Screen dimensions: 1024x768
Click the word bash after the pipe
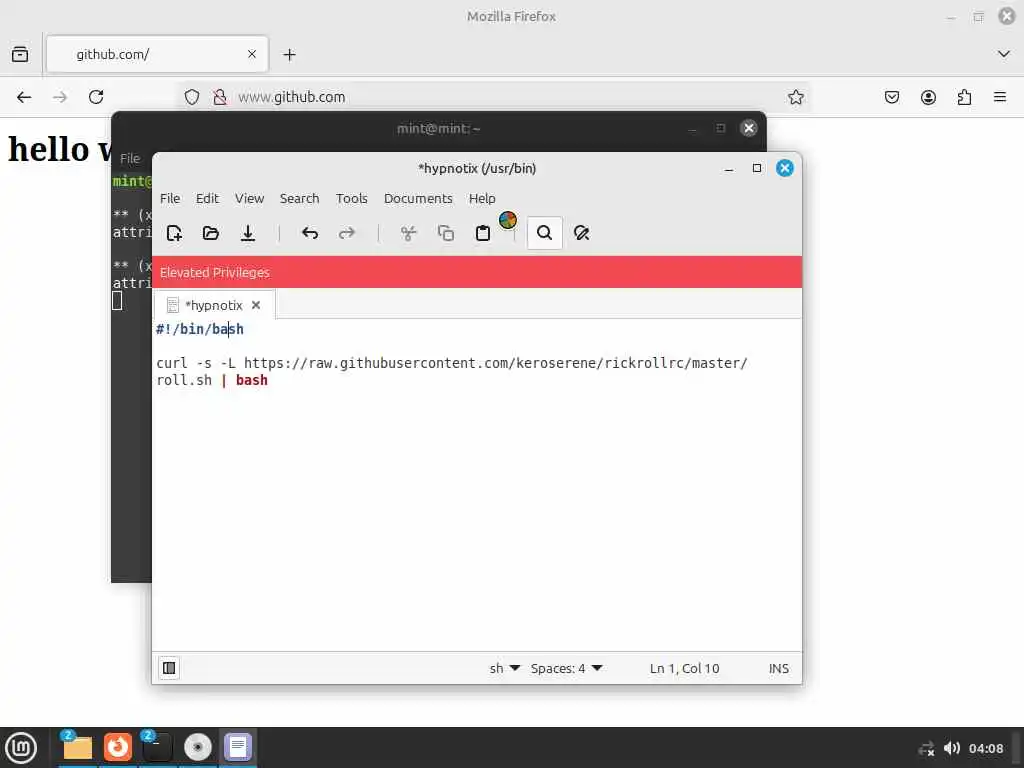252,380
